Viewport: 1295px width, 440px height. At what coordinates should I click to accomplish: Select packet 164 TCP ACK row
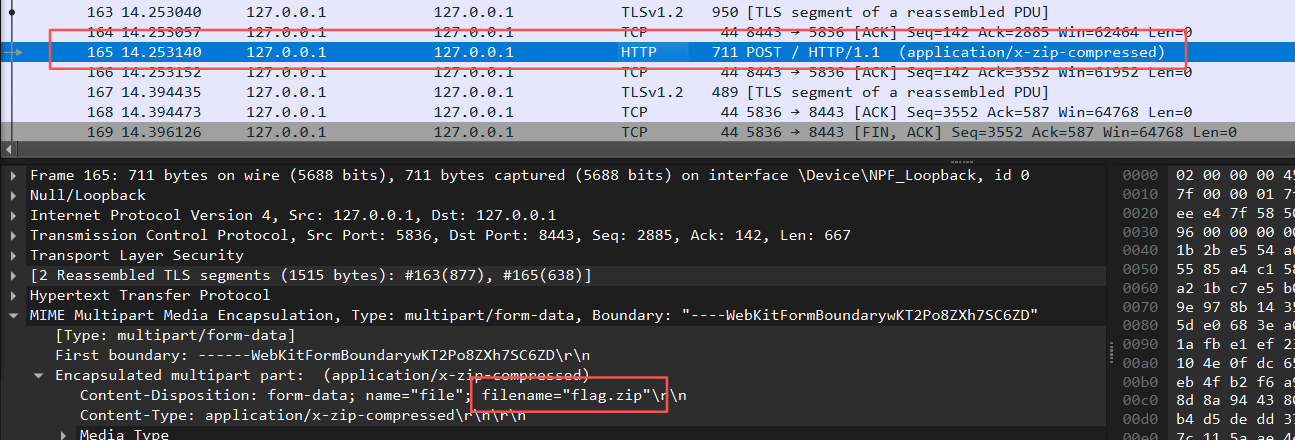click(x=600, y=32)
